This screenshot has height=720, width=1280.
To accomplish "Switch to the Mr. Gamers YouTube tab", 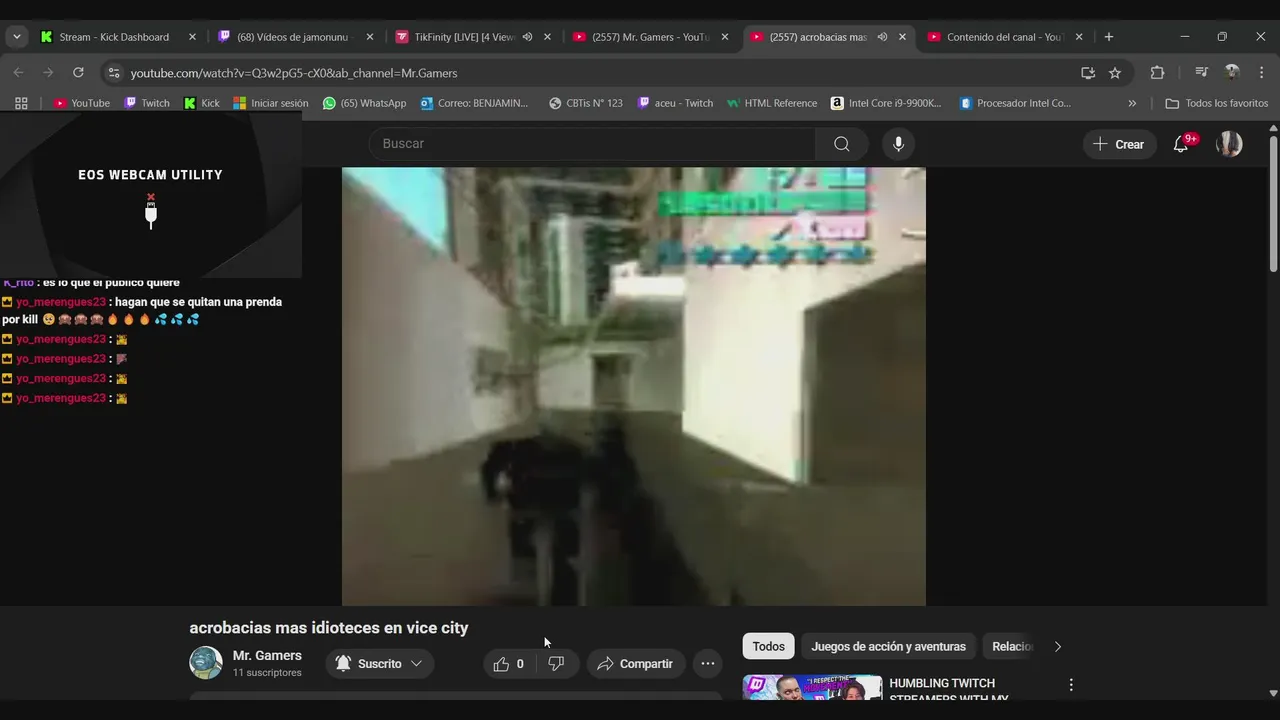I will coord(650,37).
